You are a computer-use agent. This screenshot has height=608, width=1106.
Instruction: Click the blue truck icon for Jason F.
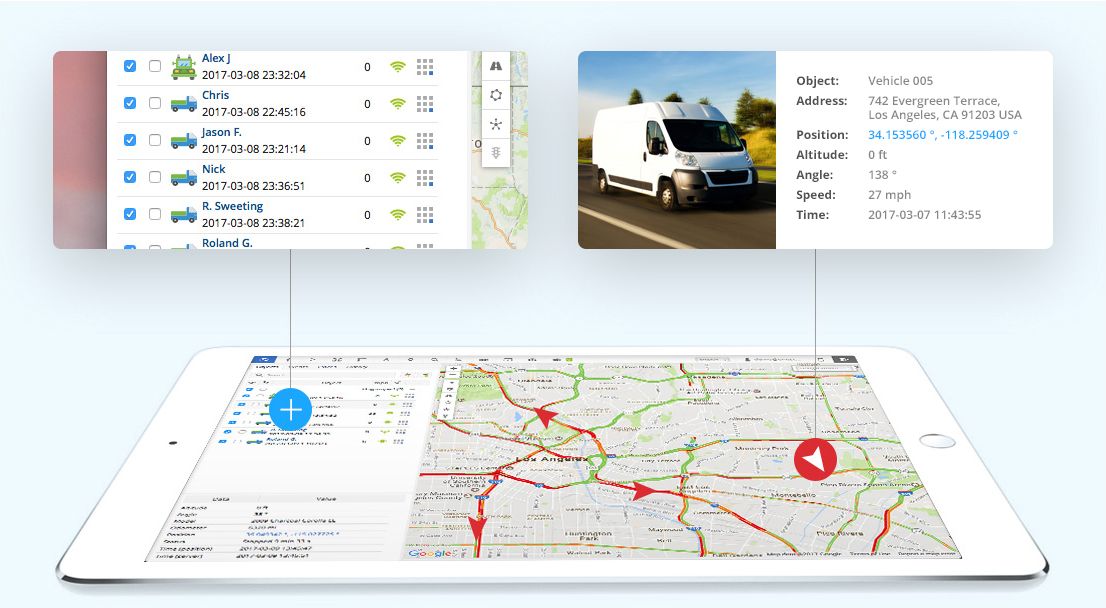[x=183, y=141]
